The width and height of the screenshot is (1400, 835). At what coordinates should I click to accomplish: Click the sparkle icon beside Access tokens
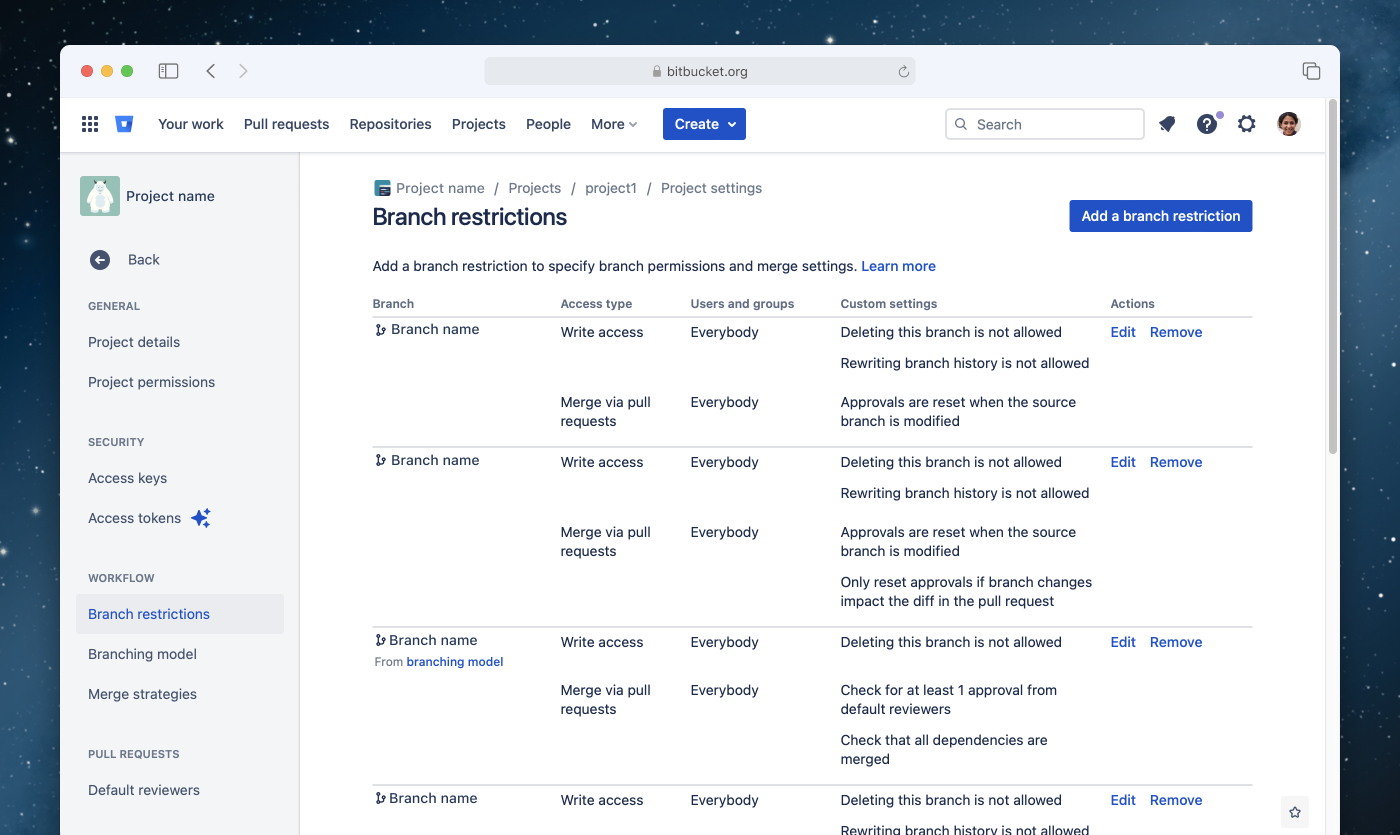click(201, 518)
